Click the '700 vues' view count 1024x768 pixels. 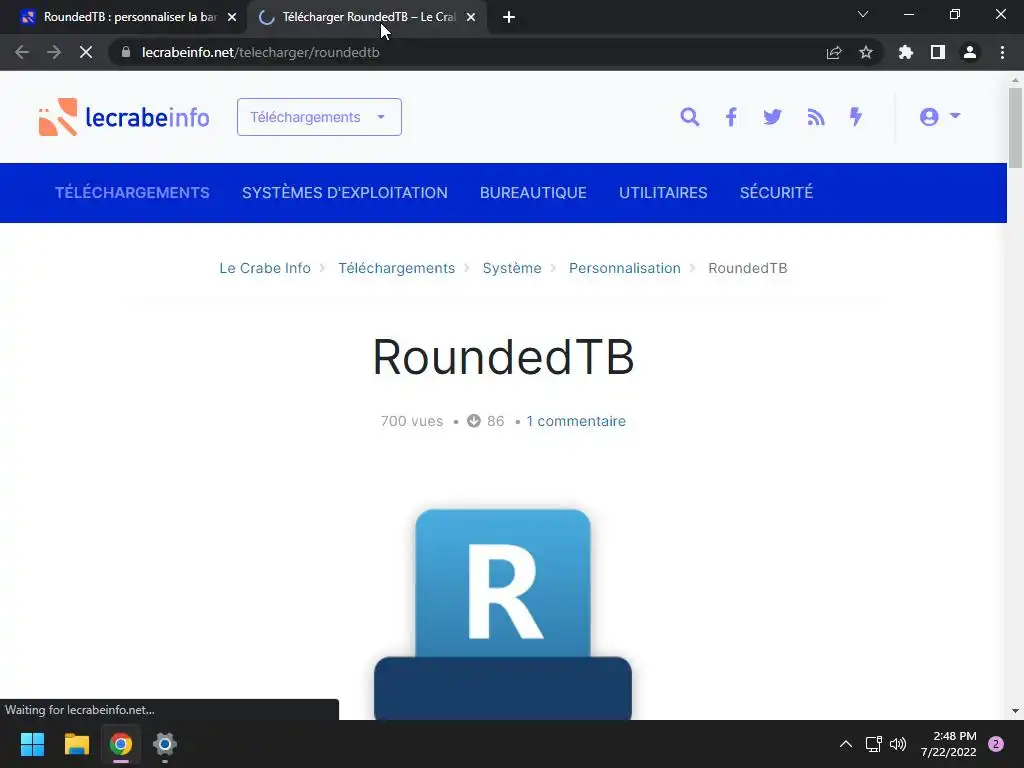click(411, 421)
